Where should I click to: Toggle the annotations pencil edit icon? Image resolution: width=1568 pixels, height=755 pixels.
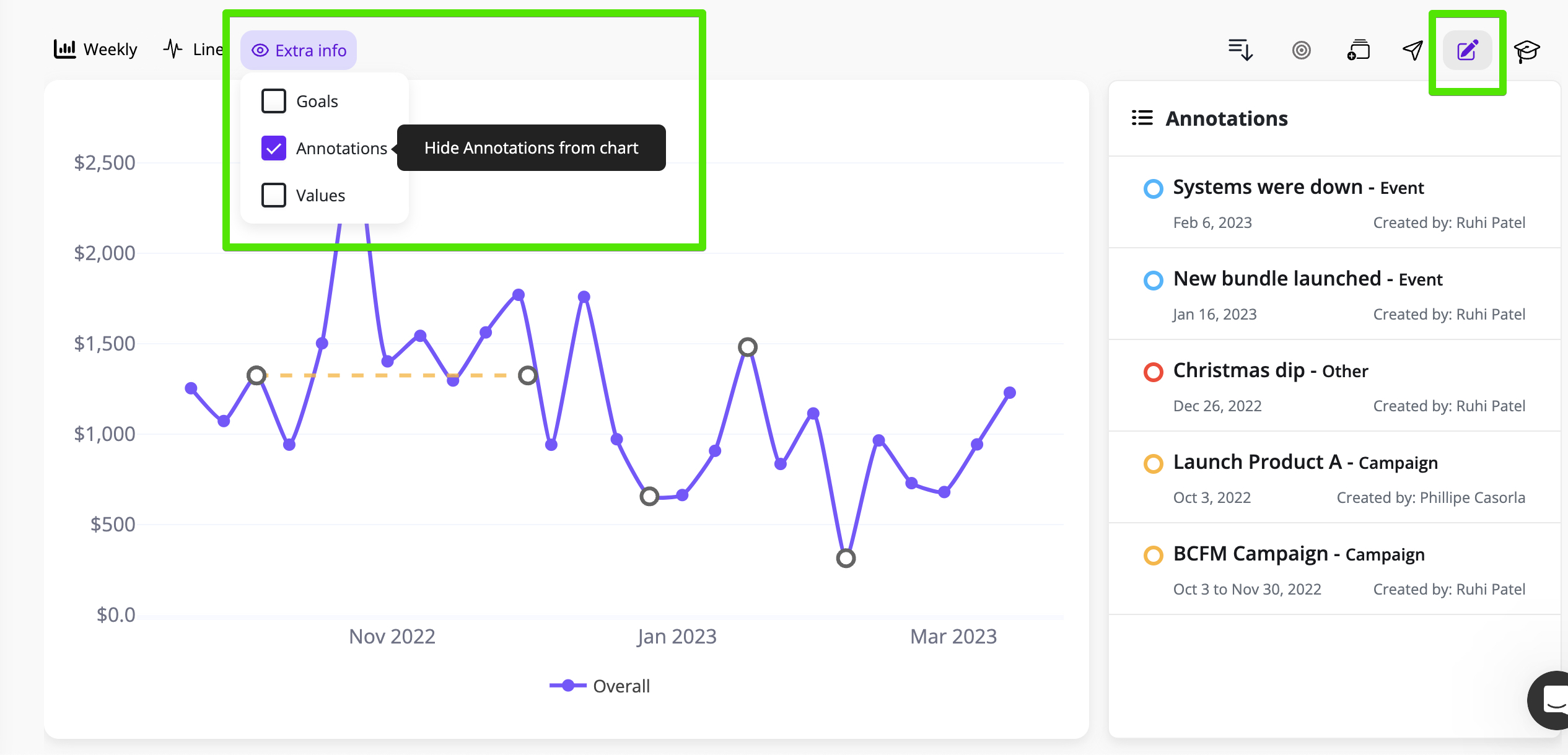[1467, 50]
